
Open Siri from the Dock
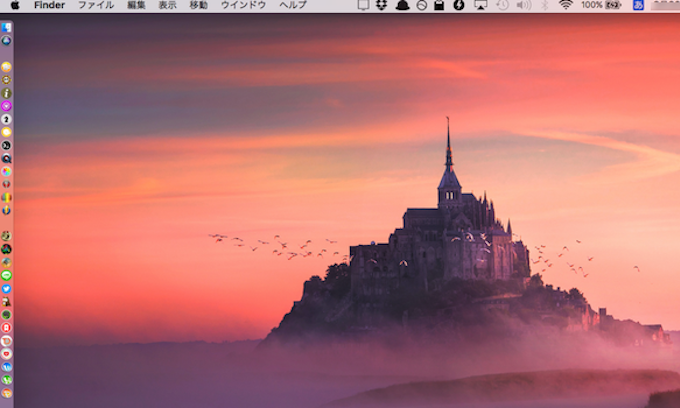pyautogui.click(x=7, y=41)
